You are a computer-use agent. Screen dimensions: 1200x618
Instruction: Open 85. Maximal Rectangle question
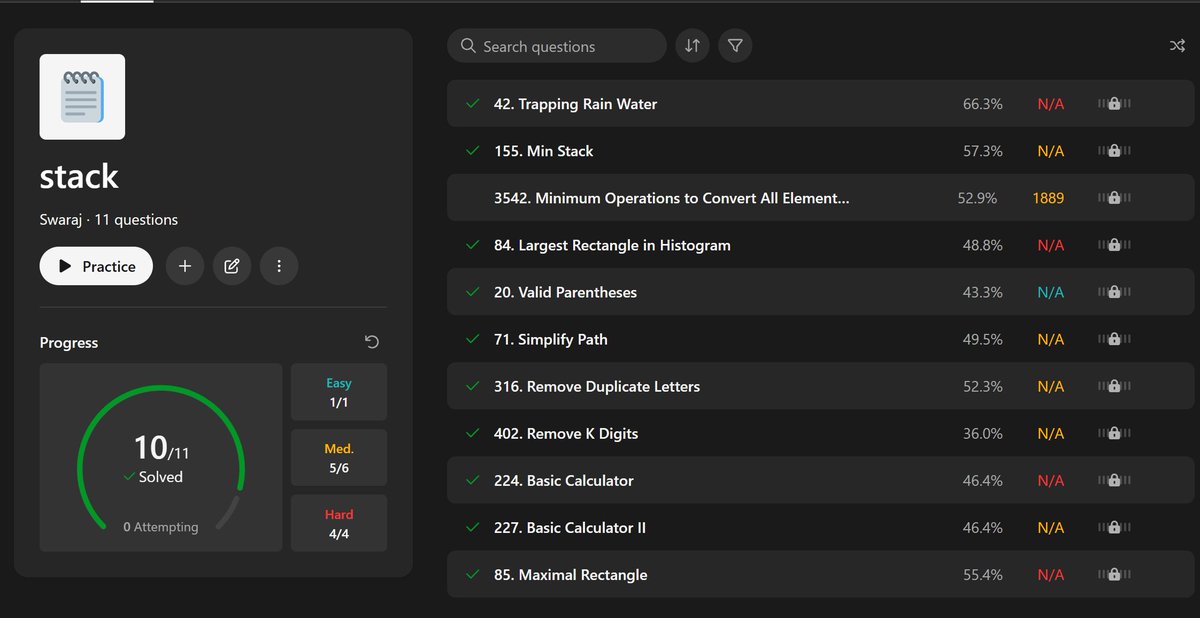point(820,575)
